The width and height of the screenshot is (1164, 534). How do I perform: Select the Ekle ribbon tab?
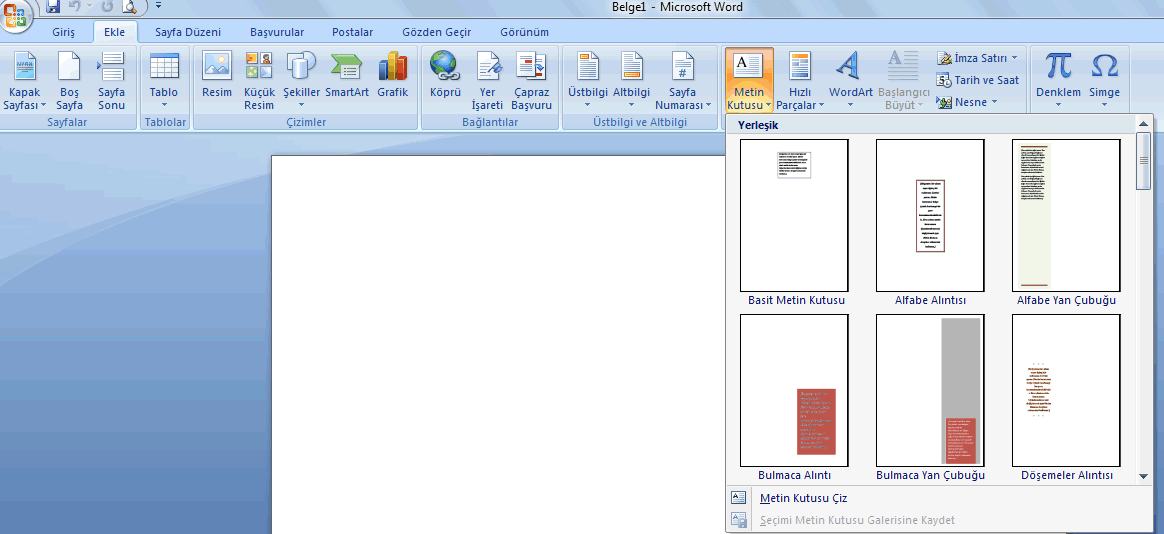pos(114,32)
